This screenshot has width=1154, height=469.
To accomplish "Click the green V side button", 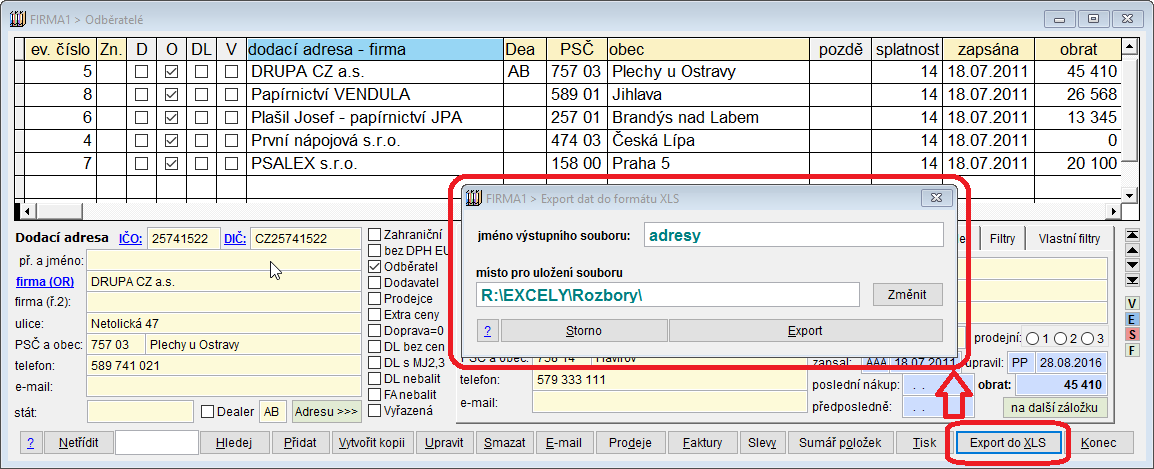I will [x=1132, y=303].
